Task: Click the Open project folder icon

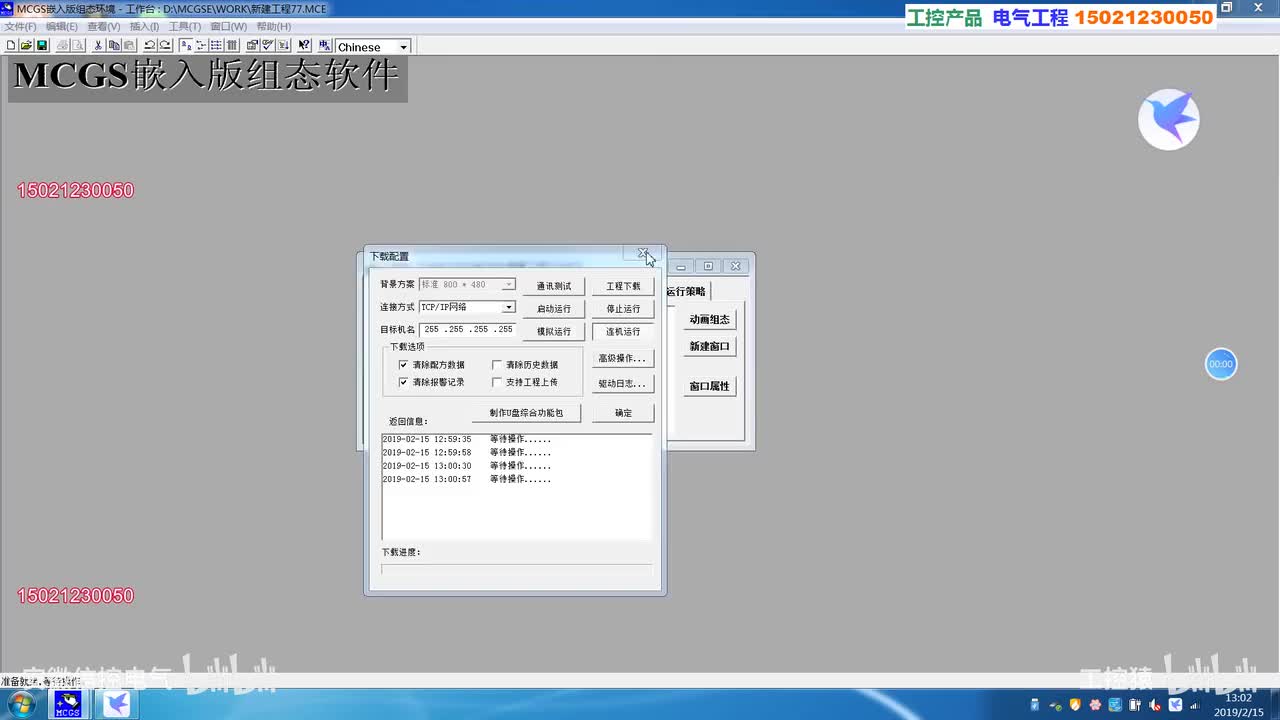Action: 26,46
